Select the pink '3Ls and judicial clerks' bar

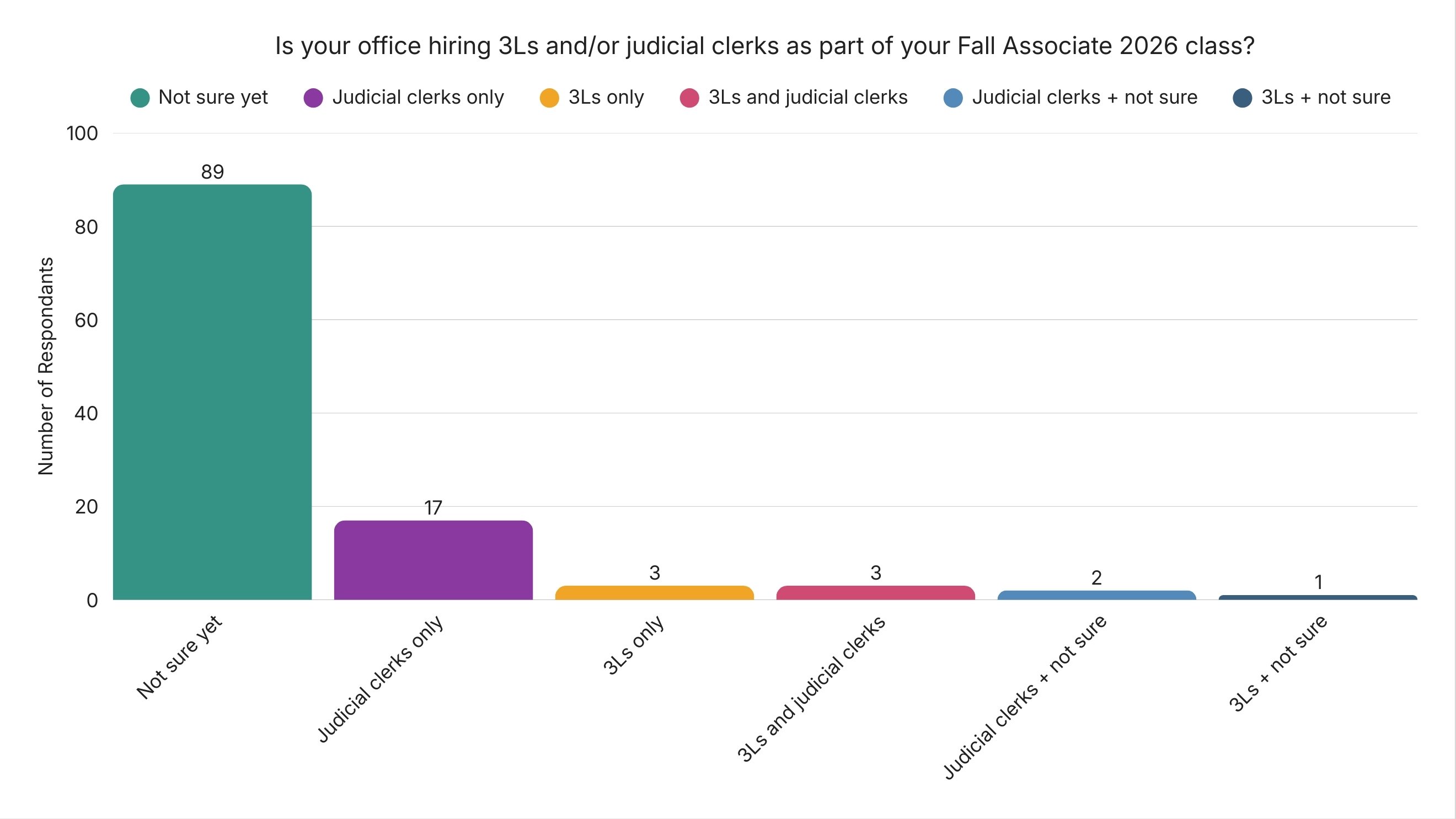pos(875,593)
